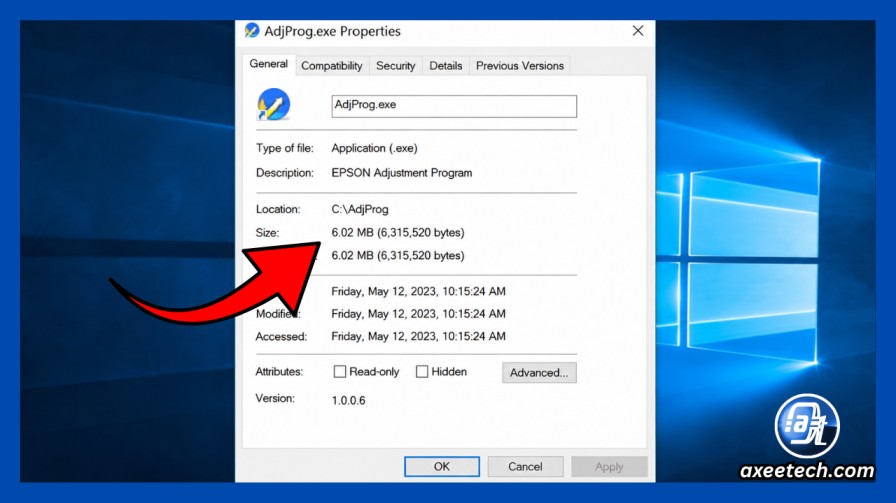Open the Advanced... attributes dialog
The image size is (896, 503).
point(539,373)
